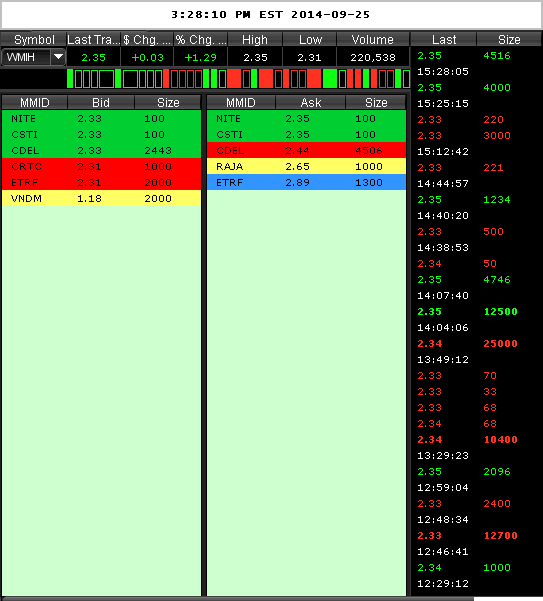The height and width of the screenshot is (601, 543).
Task: Click the MMID header of the Ask table
Action: (241, 102)
